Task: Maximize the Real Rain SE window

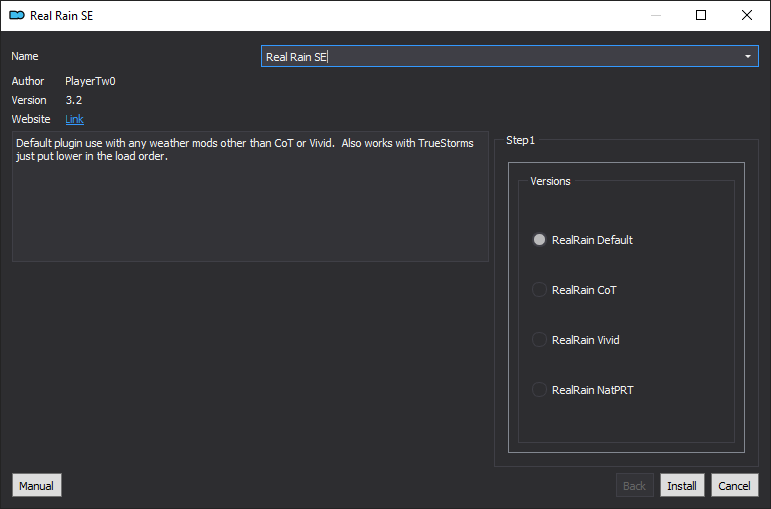Action: pos(701,15)
